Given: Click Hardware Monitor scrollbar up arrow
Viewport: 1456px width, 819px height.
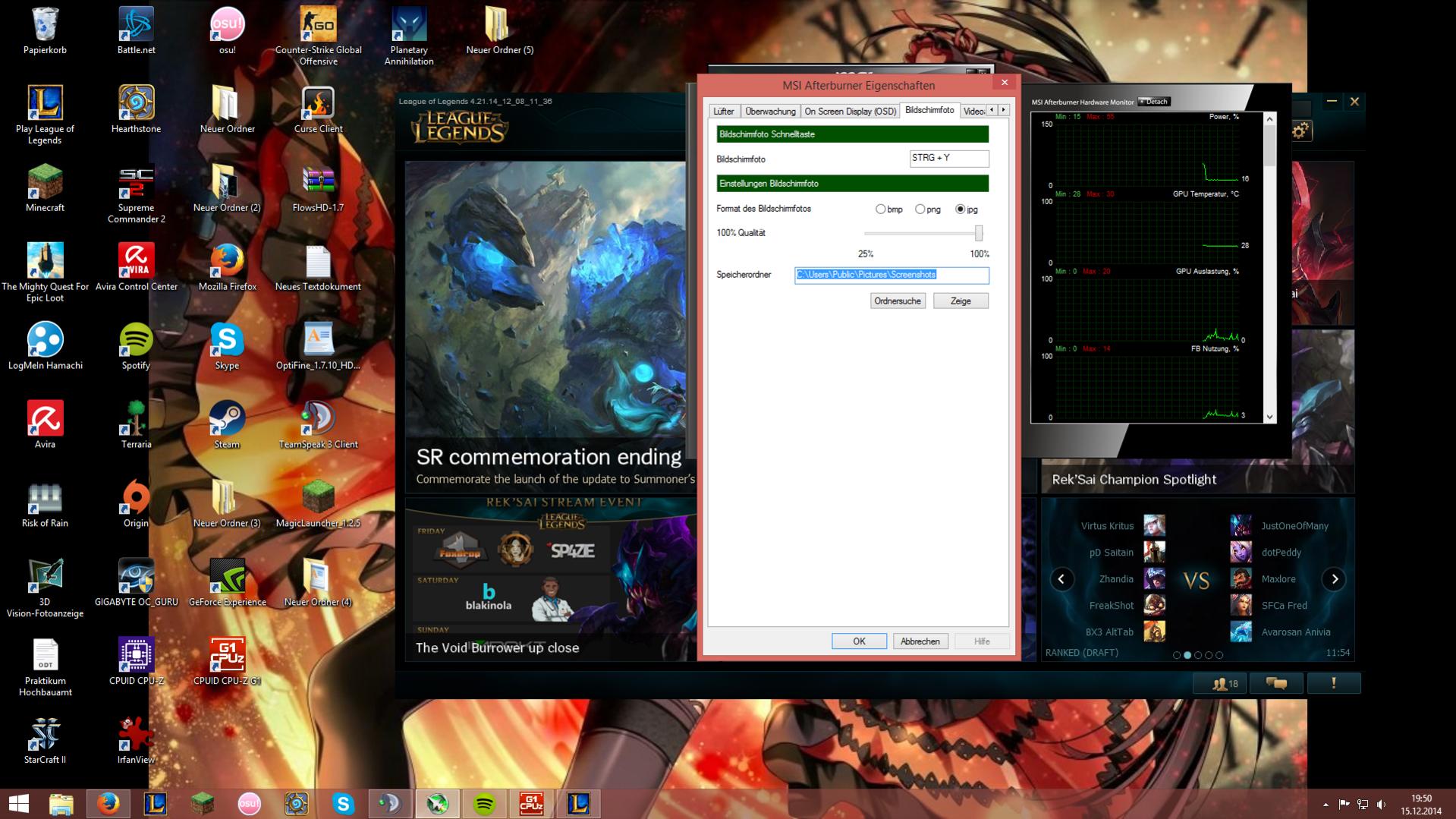Looking at the screenshot, I should (1269, 119).
